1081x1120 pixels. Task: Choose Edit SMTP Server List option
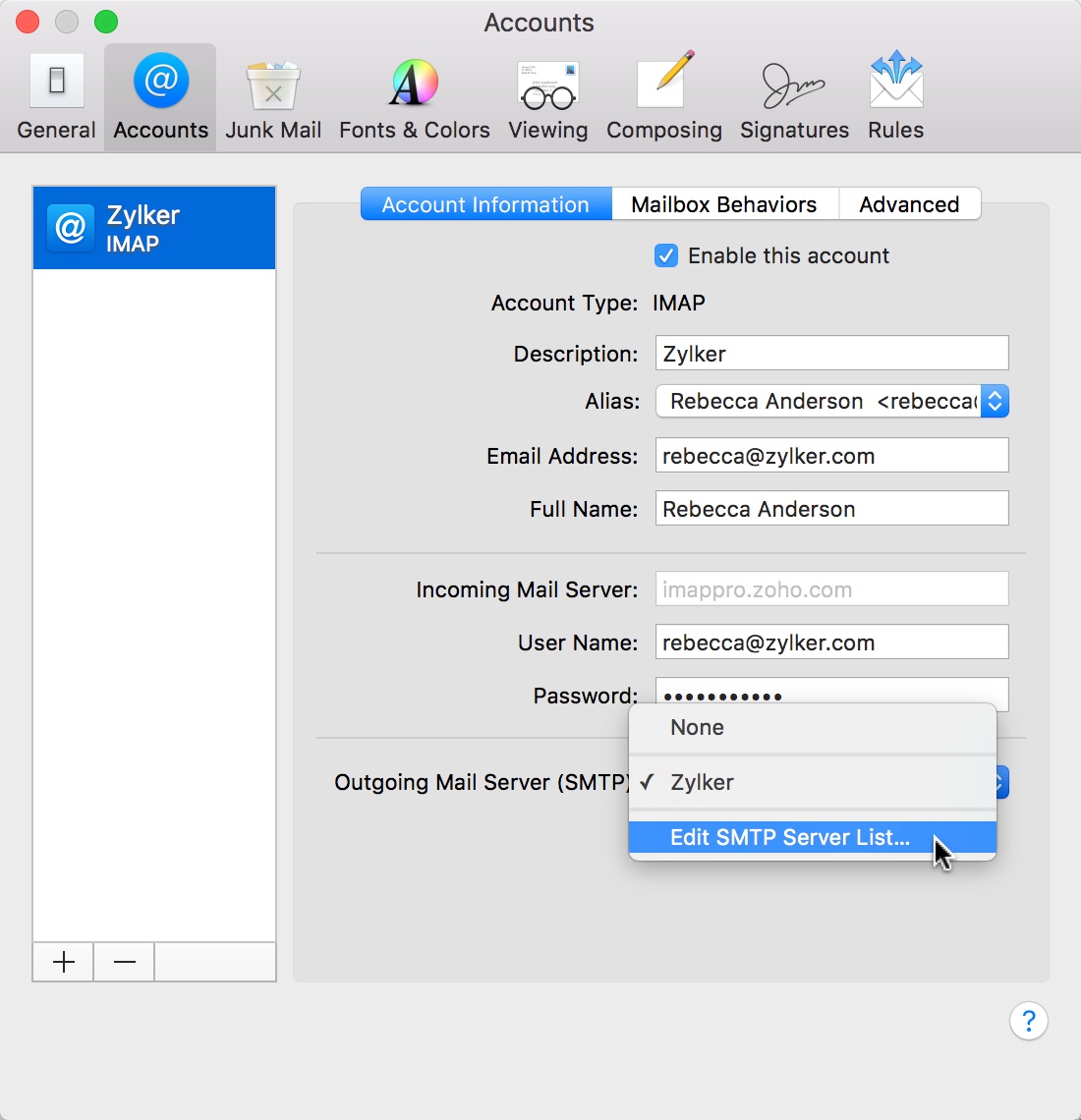tap(789, 837)
